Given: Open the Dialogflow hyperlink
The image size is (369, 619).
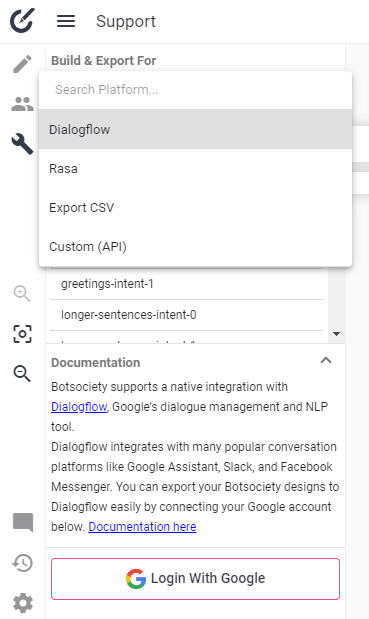Looking at the screenshot, I should tap(79, 407).
